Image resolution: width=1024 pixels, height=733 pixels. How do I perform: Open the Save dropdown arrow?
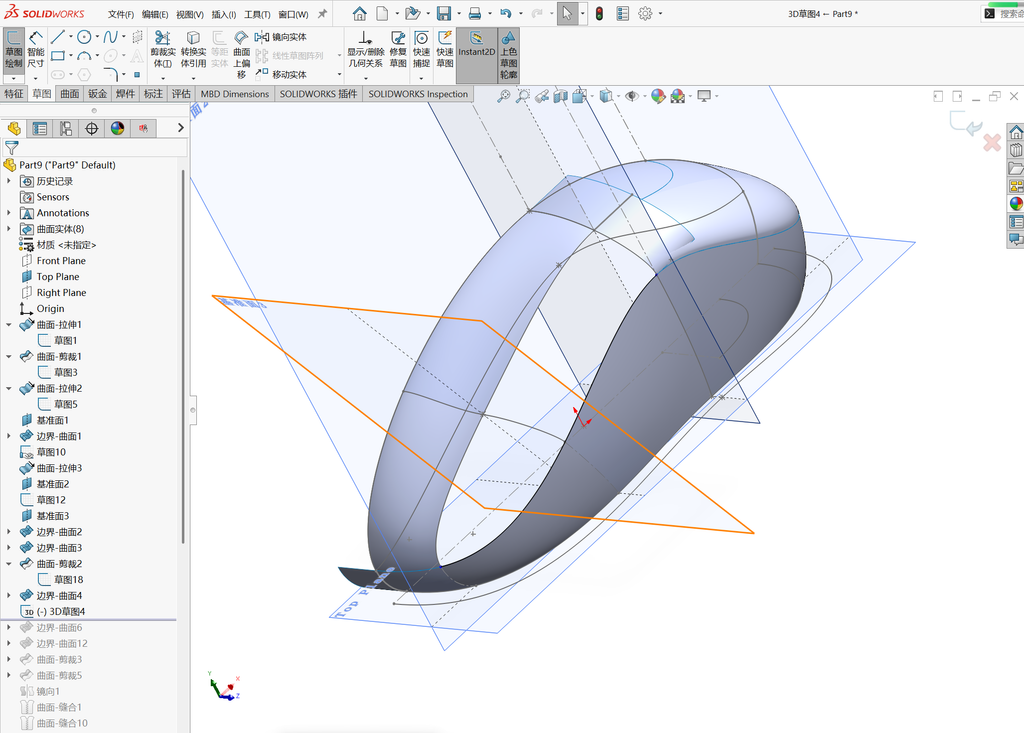coord(458,14)
